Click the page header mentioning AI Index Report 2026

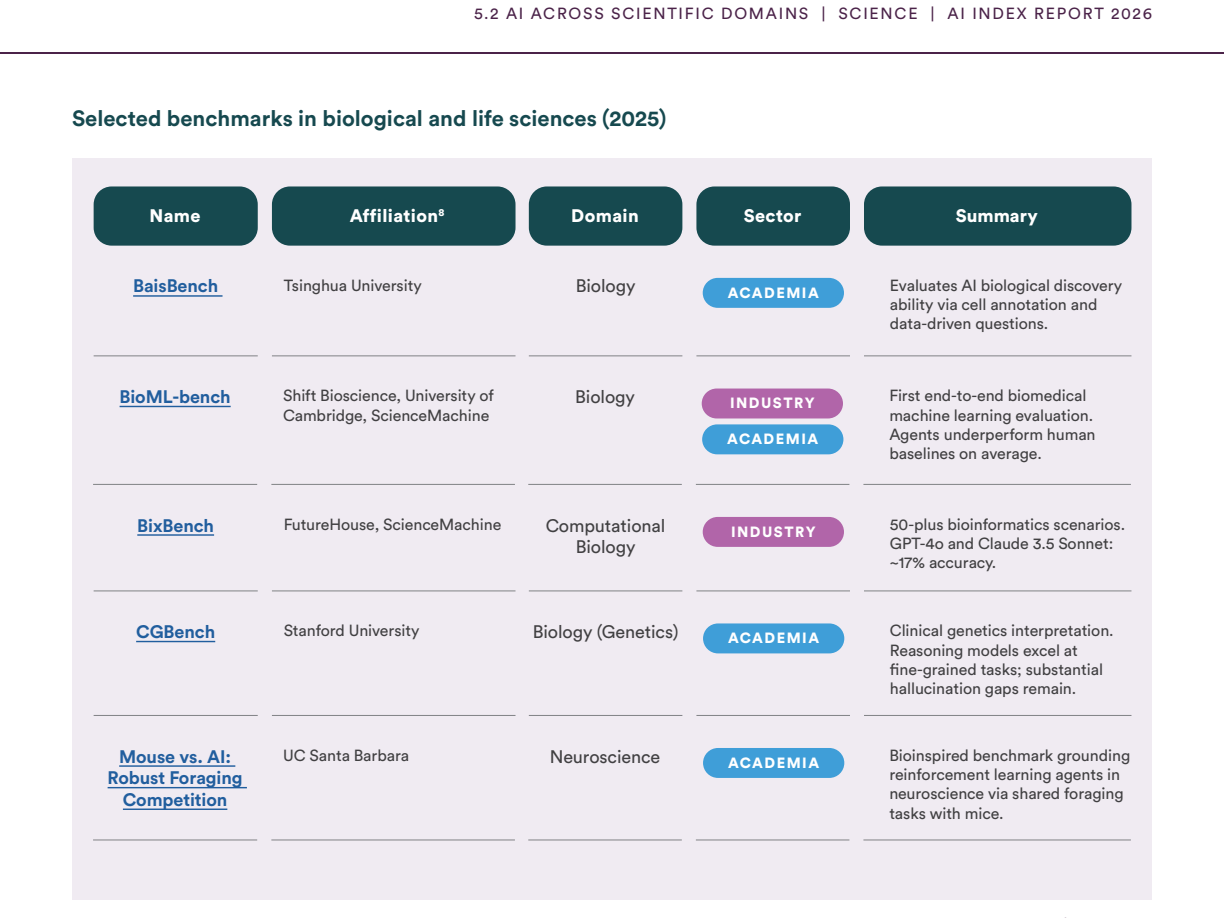click(x=813, y=14)
